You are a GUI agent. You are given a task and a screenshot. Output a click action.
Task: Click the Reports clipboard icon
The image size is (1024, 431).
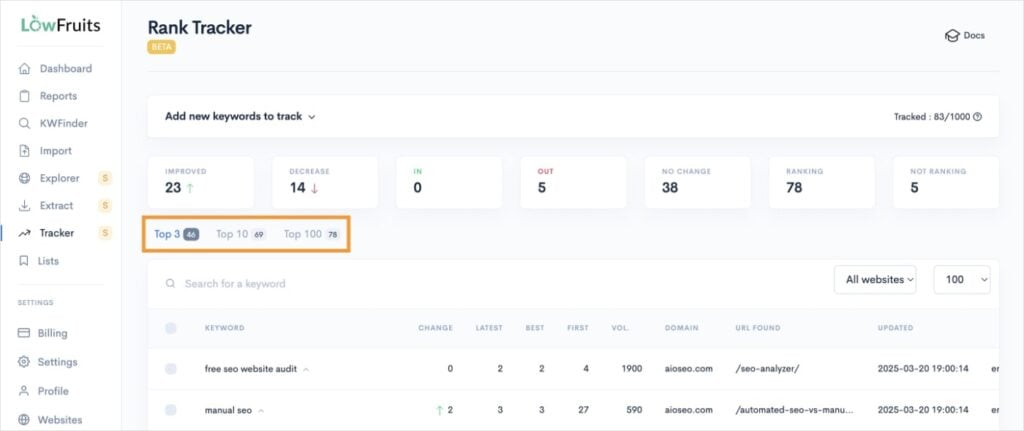pos(24,96)
